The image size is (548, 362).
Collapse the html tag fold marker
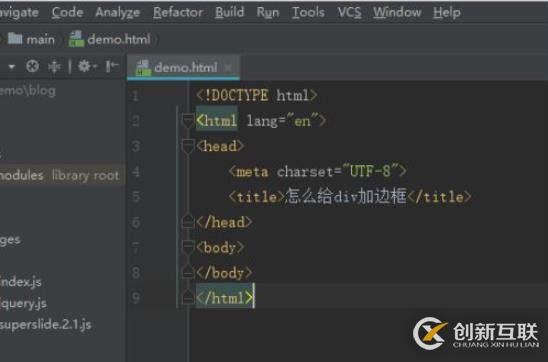(x=188, y=121)
